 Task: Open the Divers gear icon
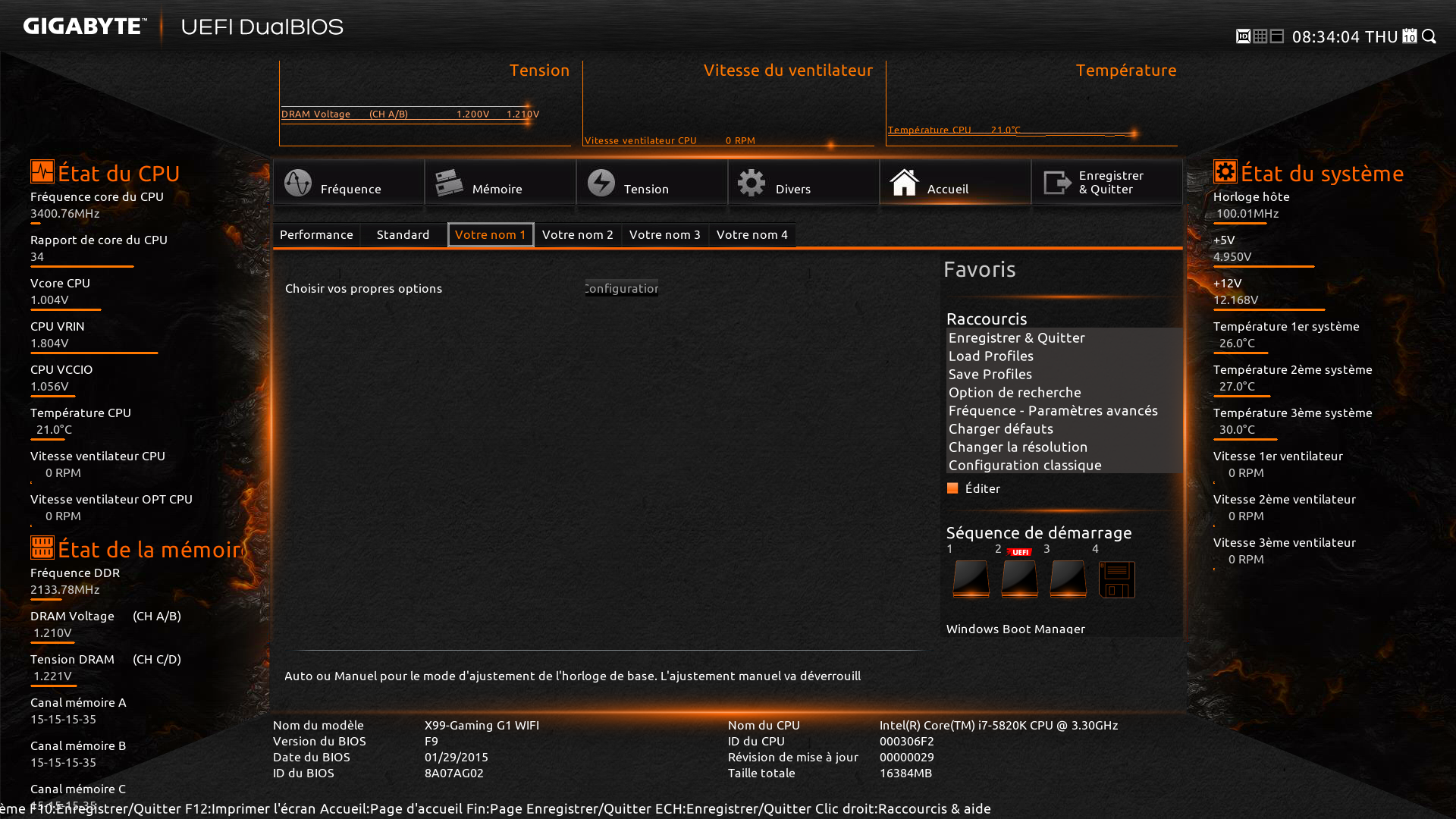coord(752,183)
